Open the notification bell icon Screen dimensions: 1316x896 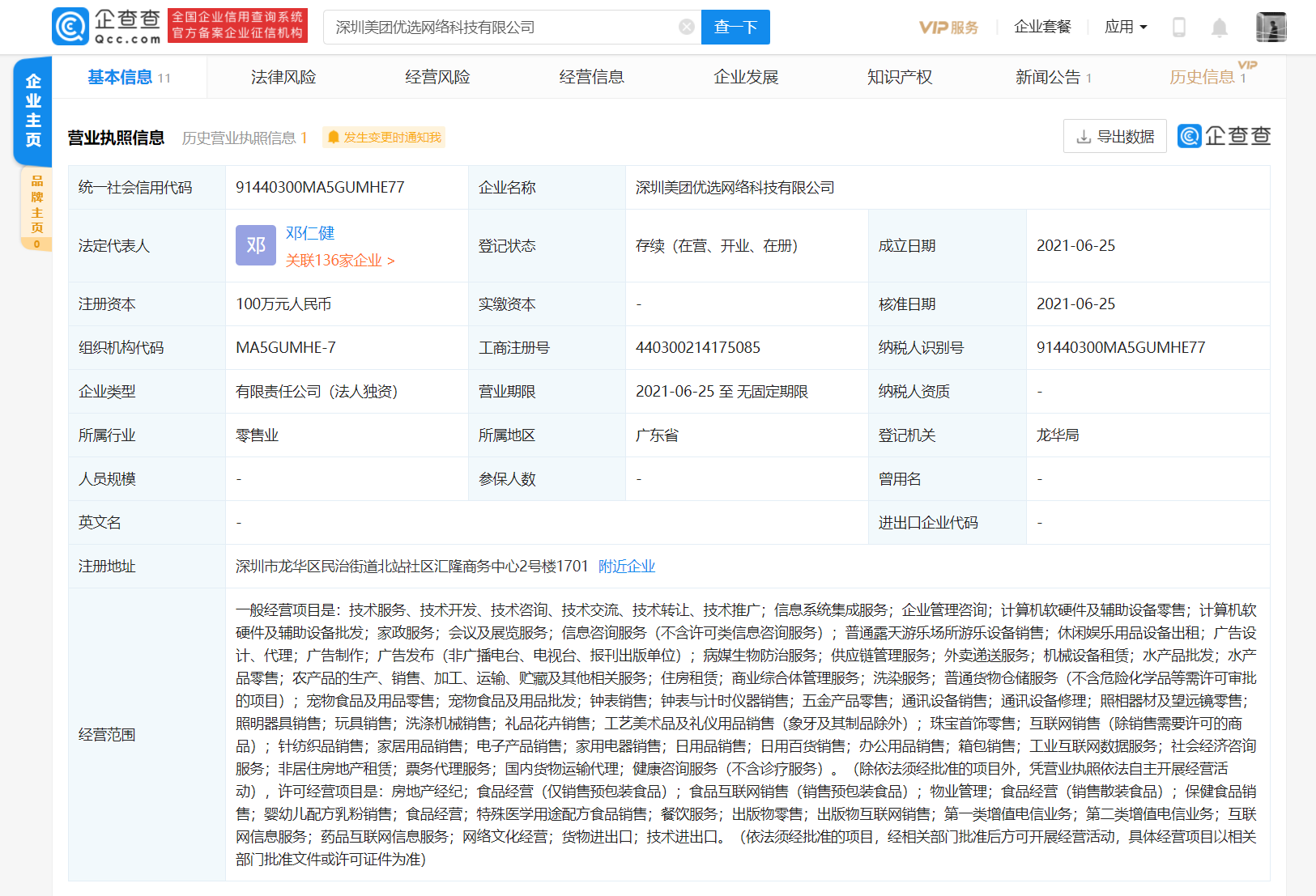[1219, 28]
